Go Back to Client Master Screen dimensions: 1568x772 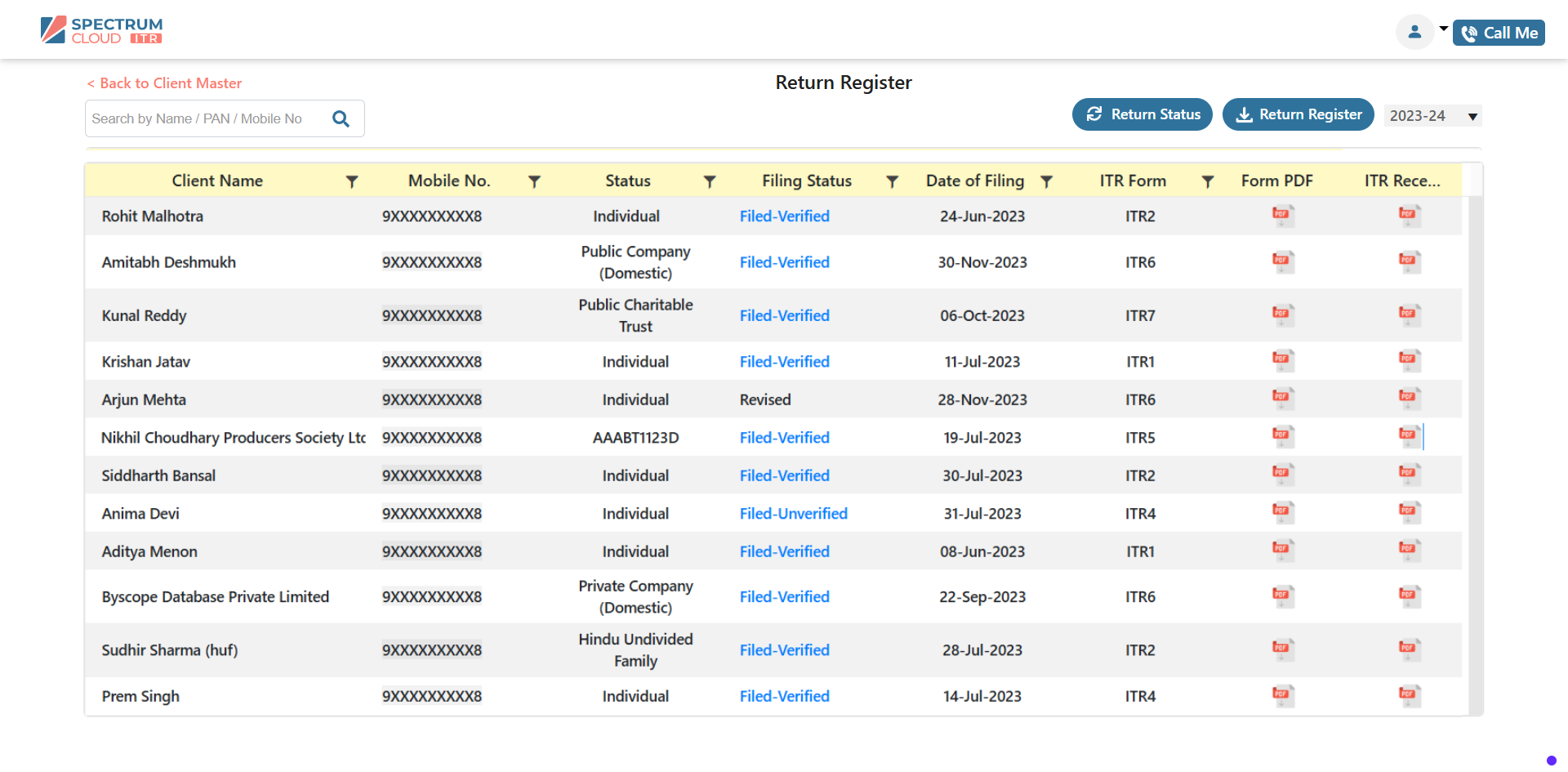(163, 83)
